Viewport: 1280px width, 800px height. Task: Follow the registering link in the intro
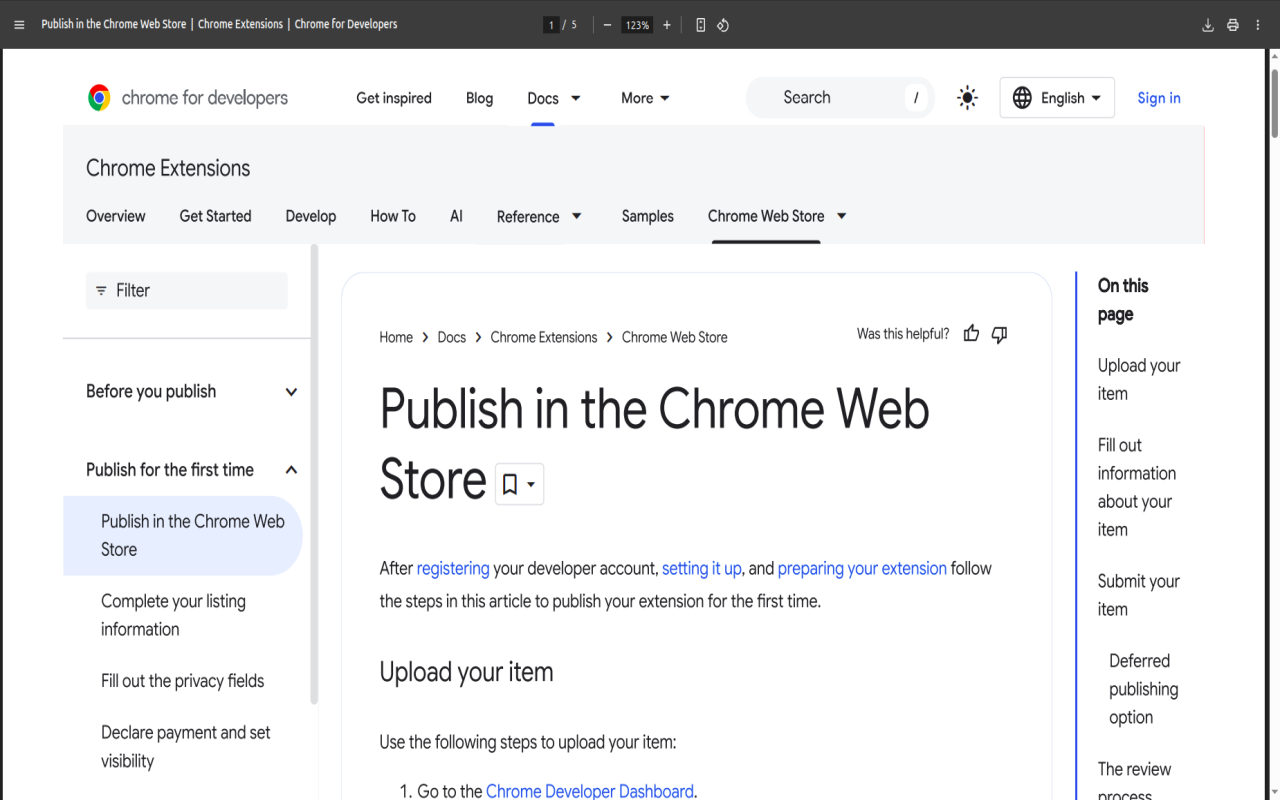pos(453,568)
